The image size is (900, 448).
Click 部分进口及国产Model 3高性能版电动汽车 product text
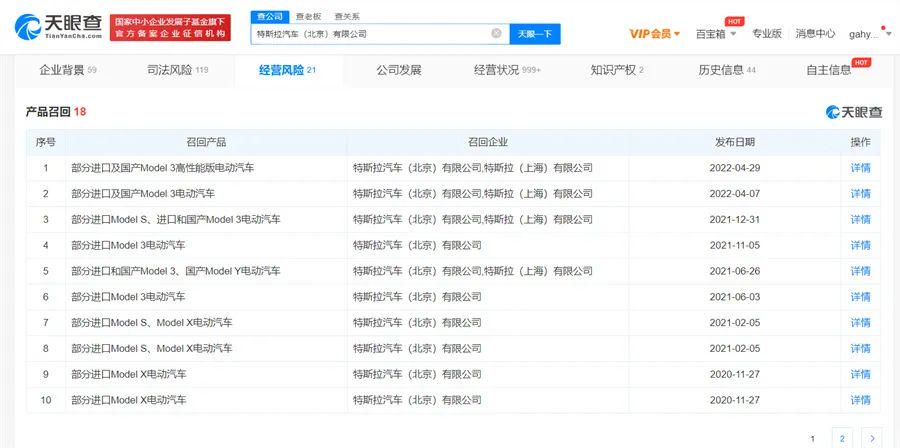(162, 168)
